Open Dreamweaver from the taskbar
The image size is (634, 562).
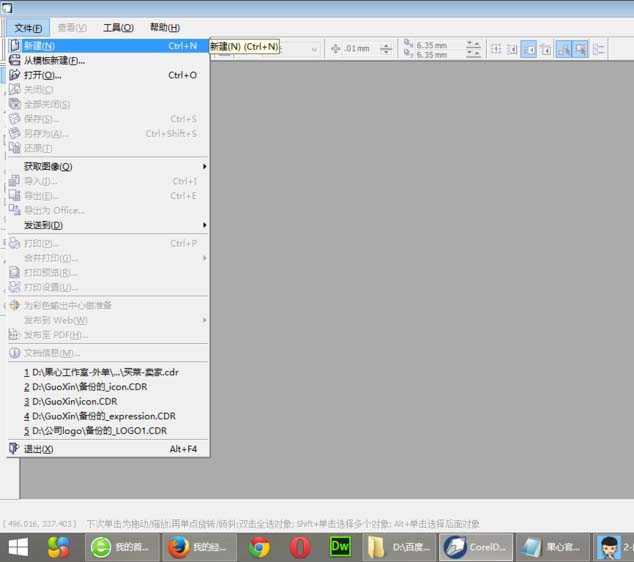click(x=340, y=546)
